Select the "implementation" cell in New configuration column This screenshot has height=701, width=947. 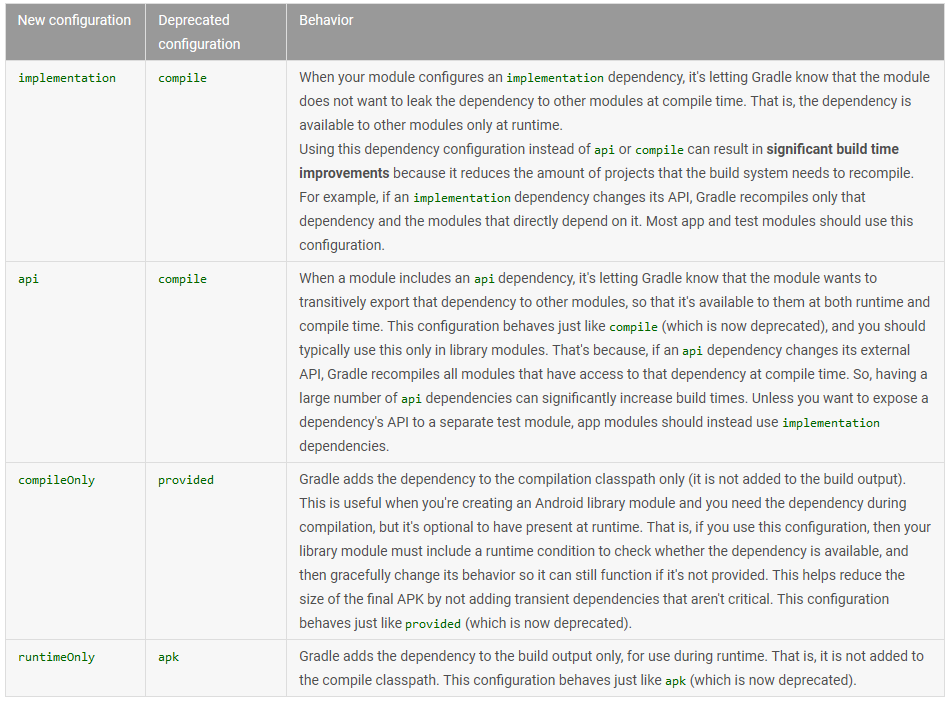tap(67, 78)
